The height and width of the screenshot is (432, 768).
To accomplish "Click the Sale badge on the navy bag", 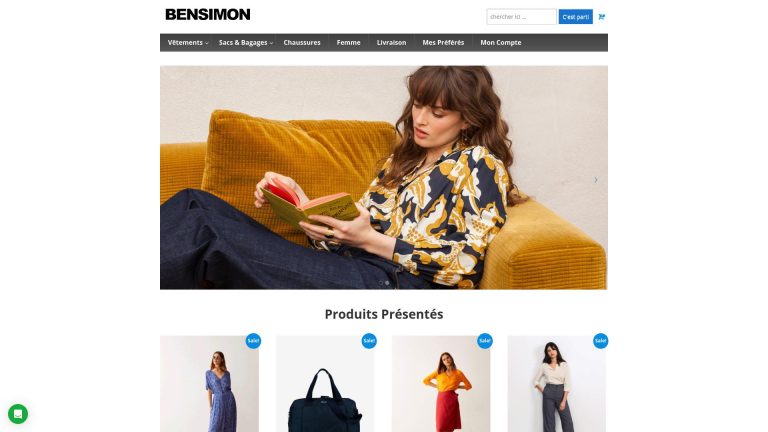I will [x=369, y=341].
